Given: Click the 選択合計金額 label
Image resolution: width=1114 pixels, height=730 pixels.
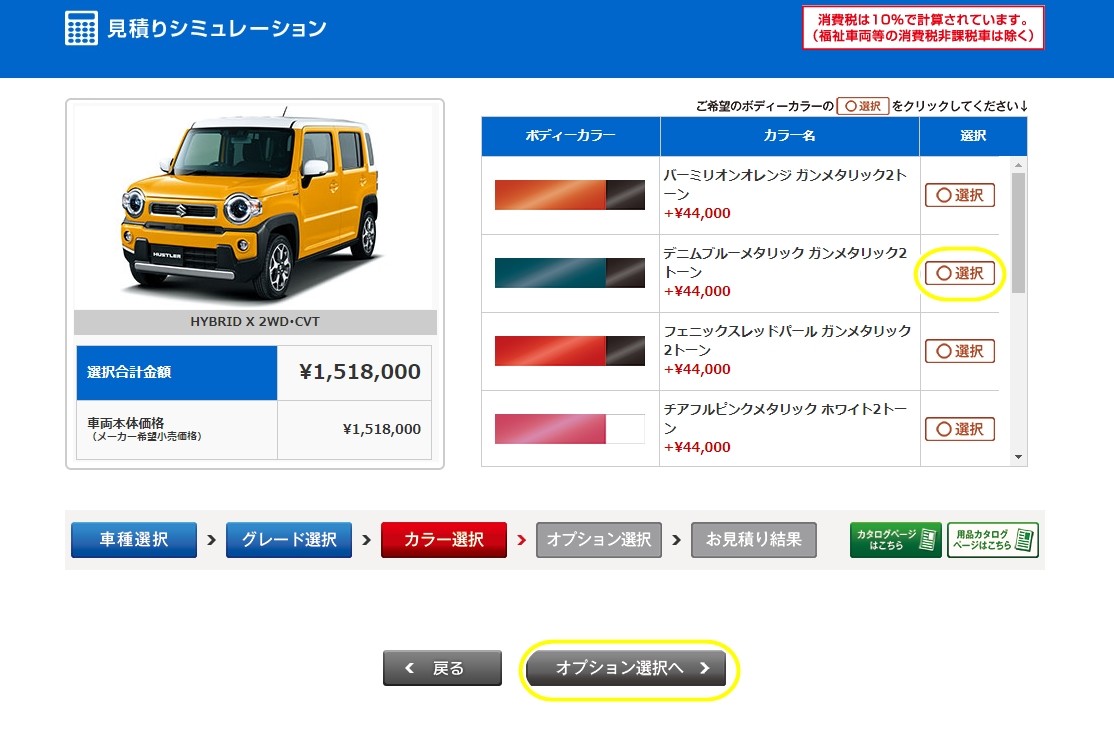Looking at the screenshot, I should 129,372.
